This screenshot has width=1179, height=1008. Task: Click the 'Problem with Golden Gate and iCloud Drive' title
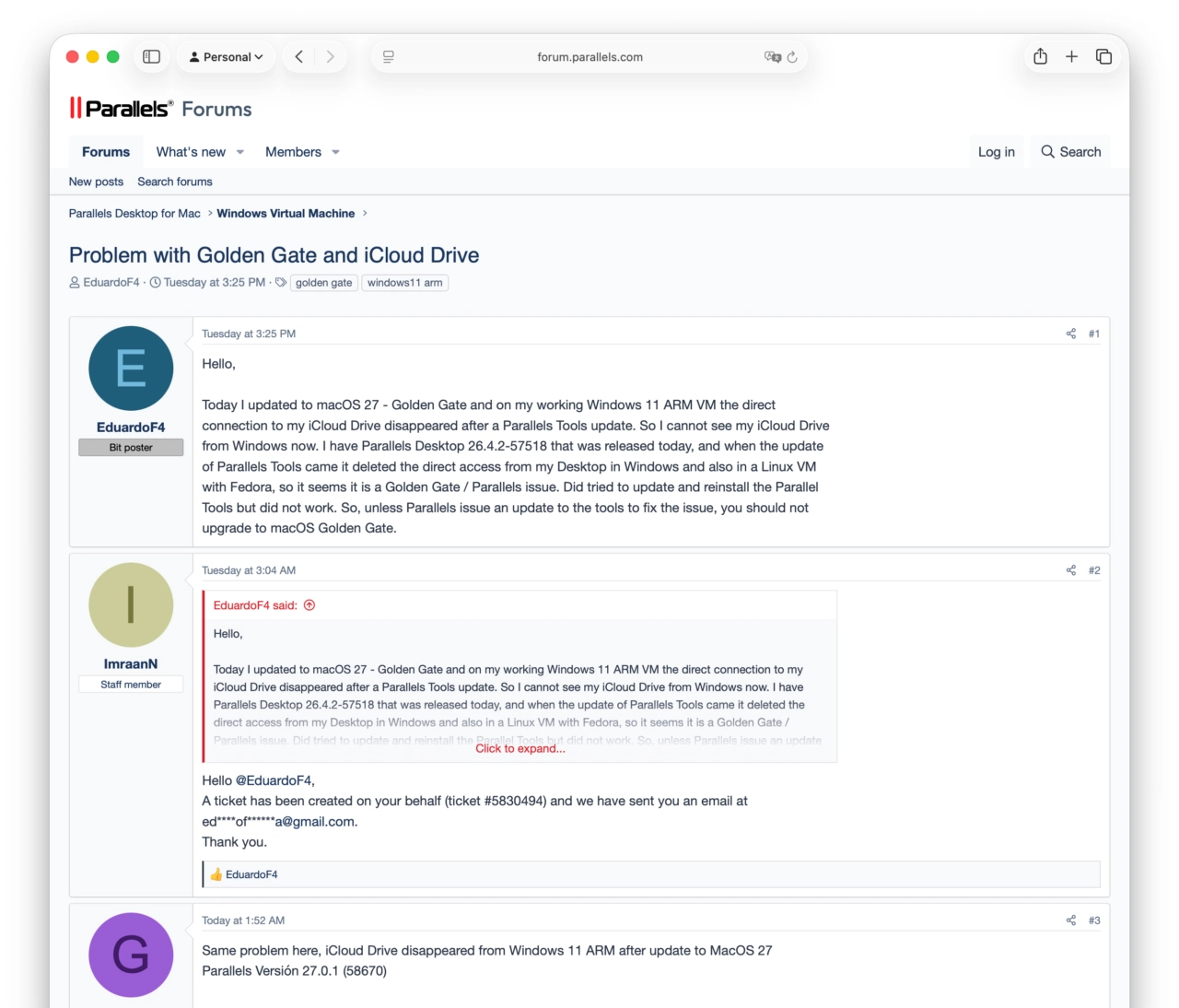(274, 255)
